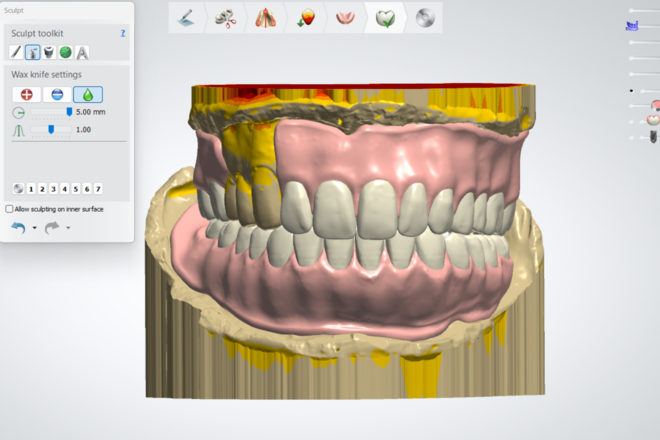Viewport: 660px width, 440px height.
Task: Select wax knife preset 1
Action: pyautogui.click(x=31, y=189)
